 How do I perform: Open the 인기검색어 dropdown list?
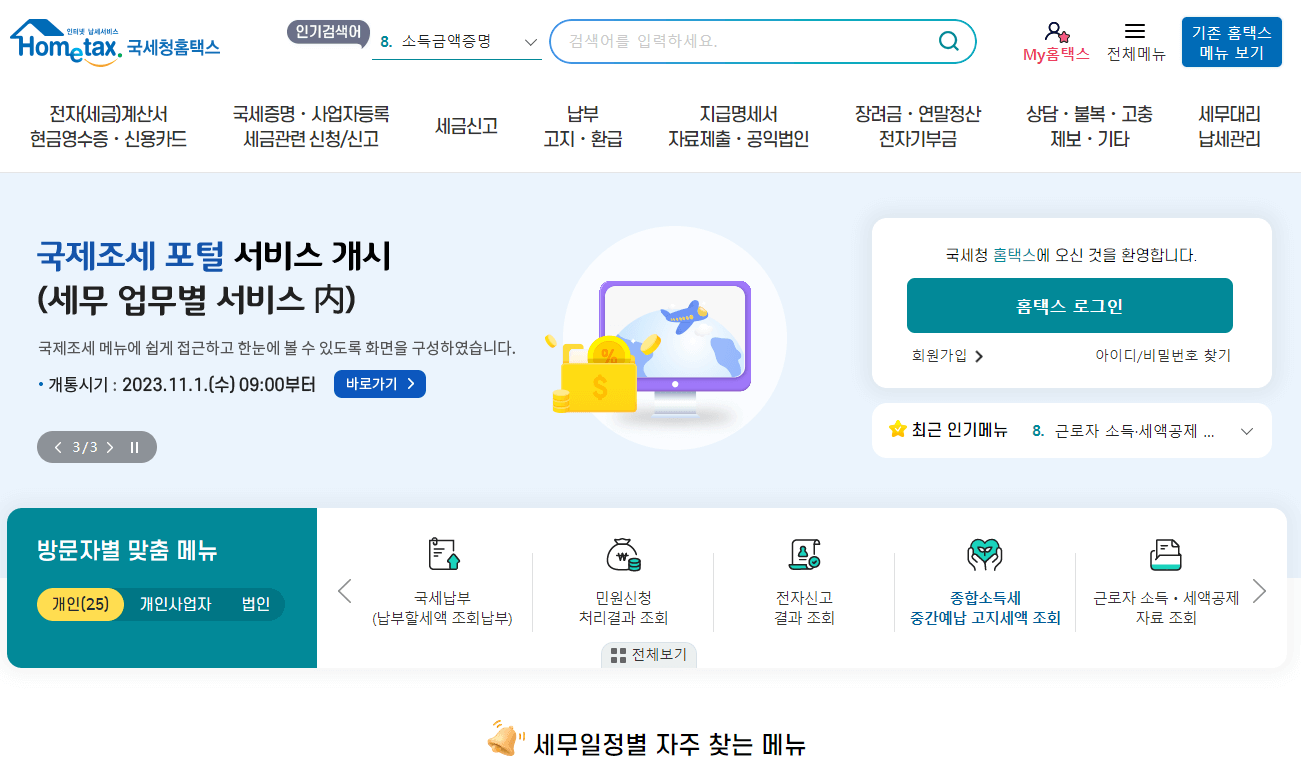(531, 41)
